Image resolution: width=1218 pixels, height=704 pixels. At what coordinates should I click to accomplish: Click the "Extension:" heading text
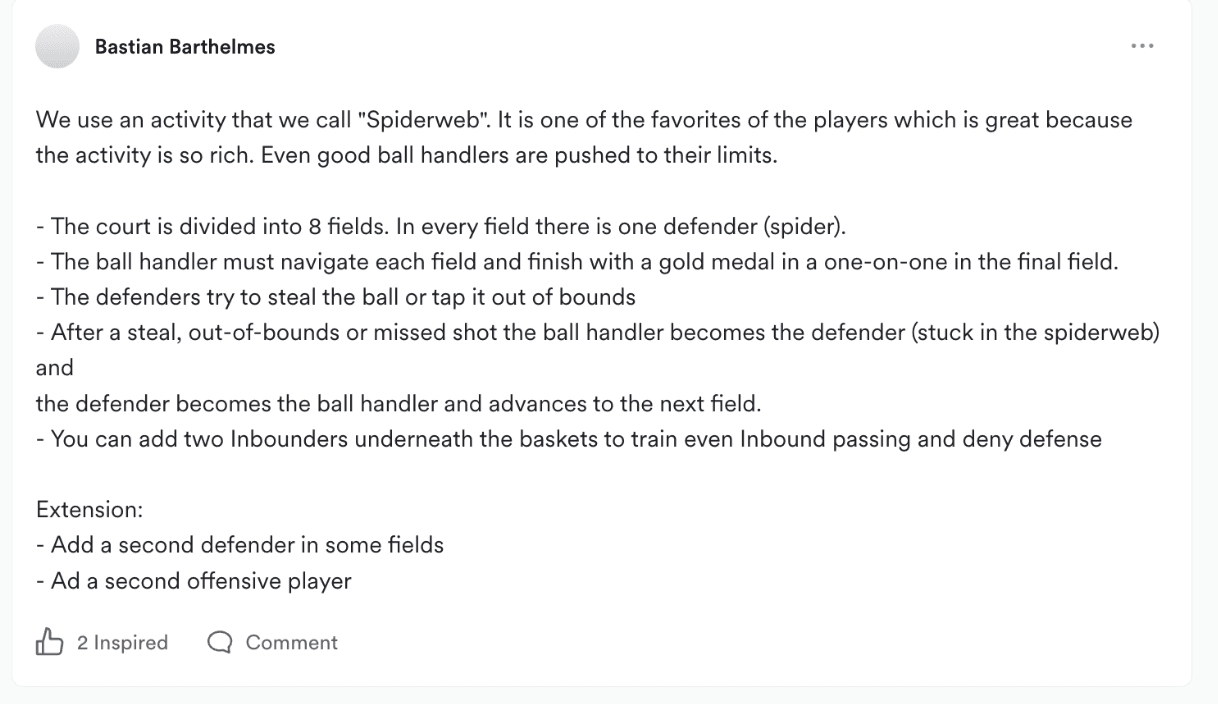(90, 509)
